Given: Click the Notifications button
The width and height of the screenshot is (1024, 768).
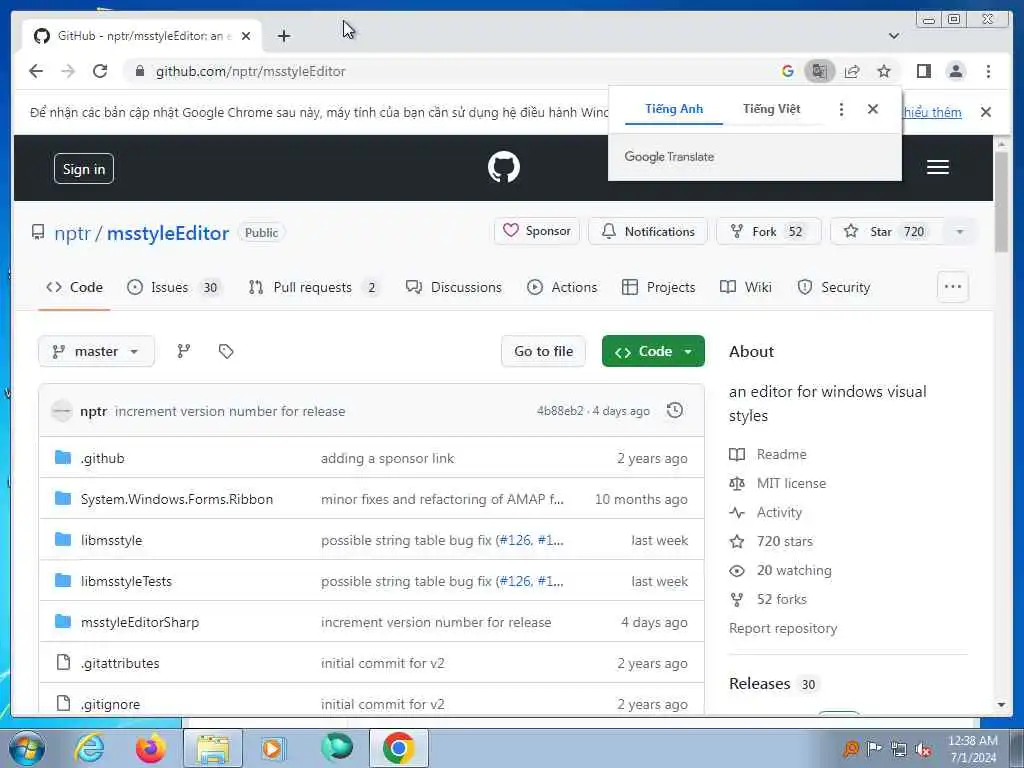Looking at the screenshot, I should pyautogui.click(x=648, y=231).
